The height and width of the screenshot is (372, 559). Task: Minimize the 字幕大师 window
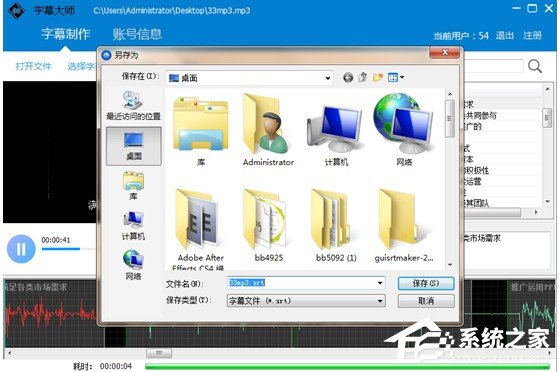click(516, 8)
